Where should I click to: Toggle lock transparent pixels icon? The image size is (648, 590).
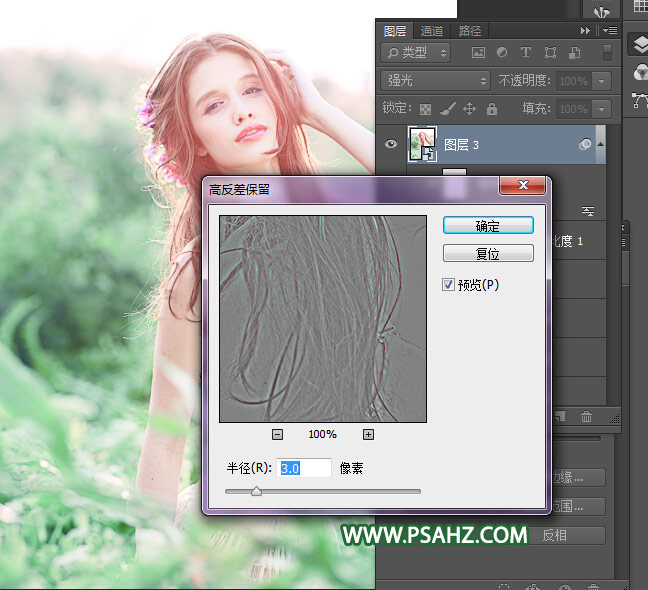click(x=426, y=109)
